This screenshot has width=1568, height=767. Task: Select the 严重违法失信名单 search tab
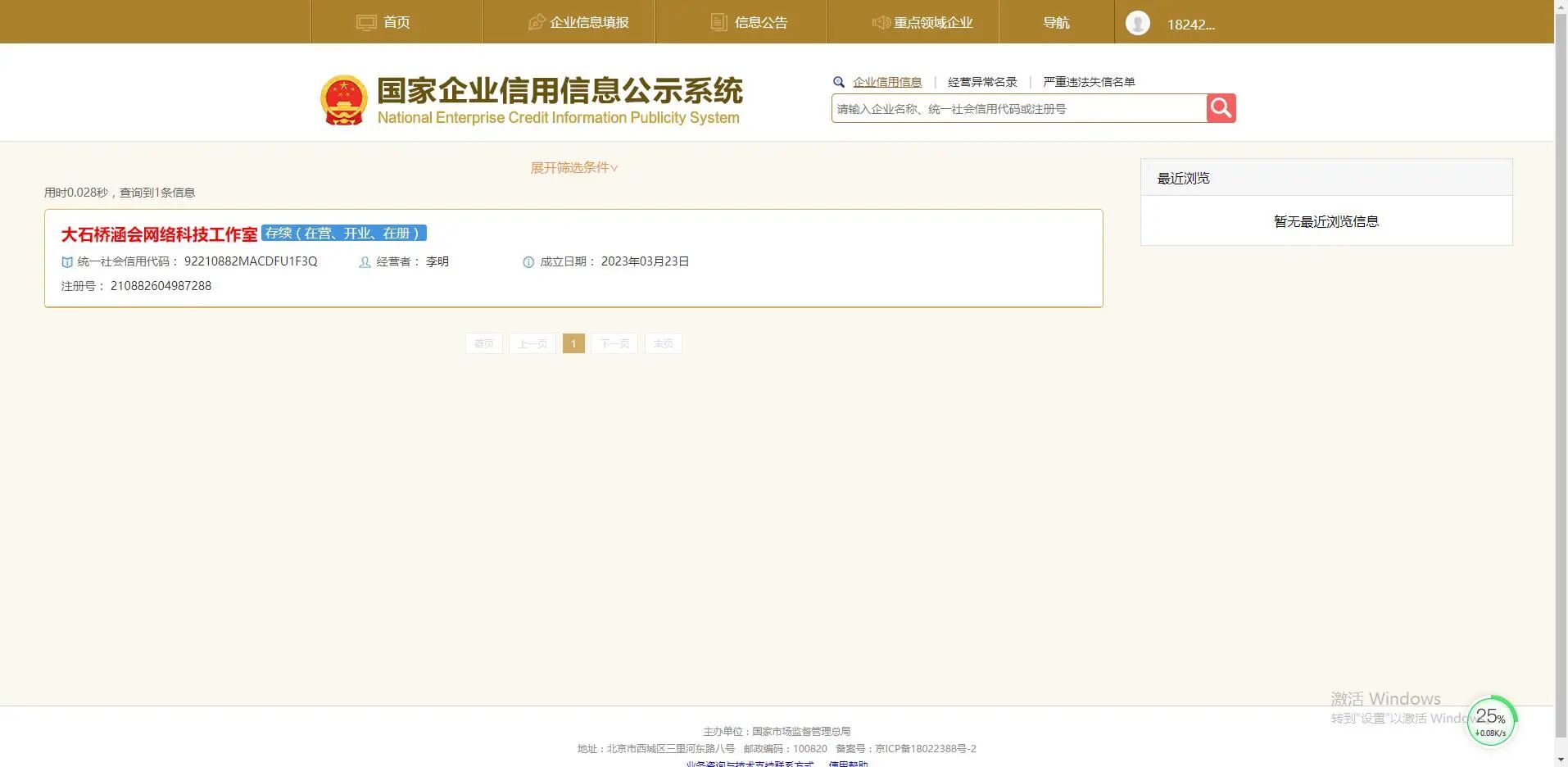(1089, 82)
